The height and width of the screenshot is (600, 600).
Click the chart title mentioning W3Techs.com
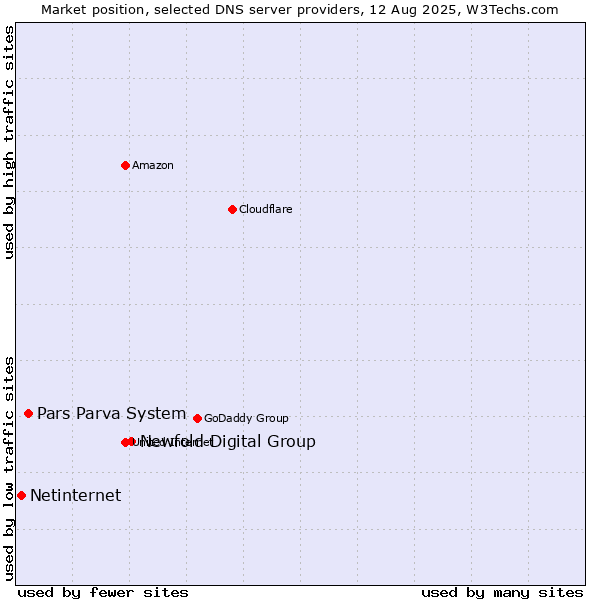click(x=300, y=10)
